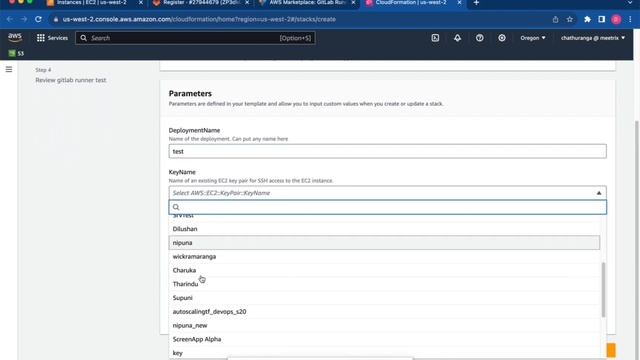The height and width of the screenshot is (360, 640).
Task: Open the chathuranga @ meetrix account menu
Action: [593, 38]
